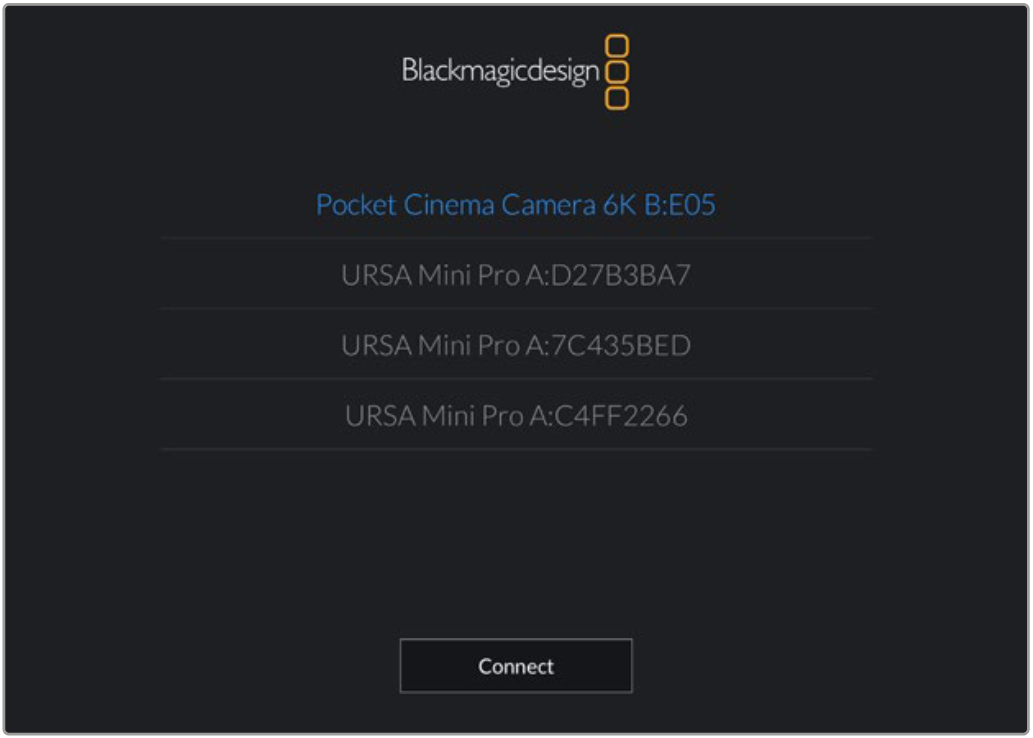
Task: Click the "design" portion of the Blackmagicdesign logo
Action: 566,72
